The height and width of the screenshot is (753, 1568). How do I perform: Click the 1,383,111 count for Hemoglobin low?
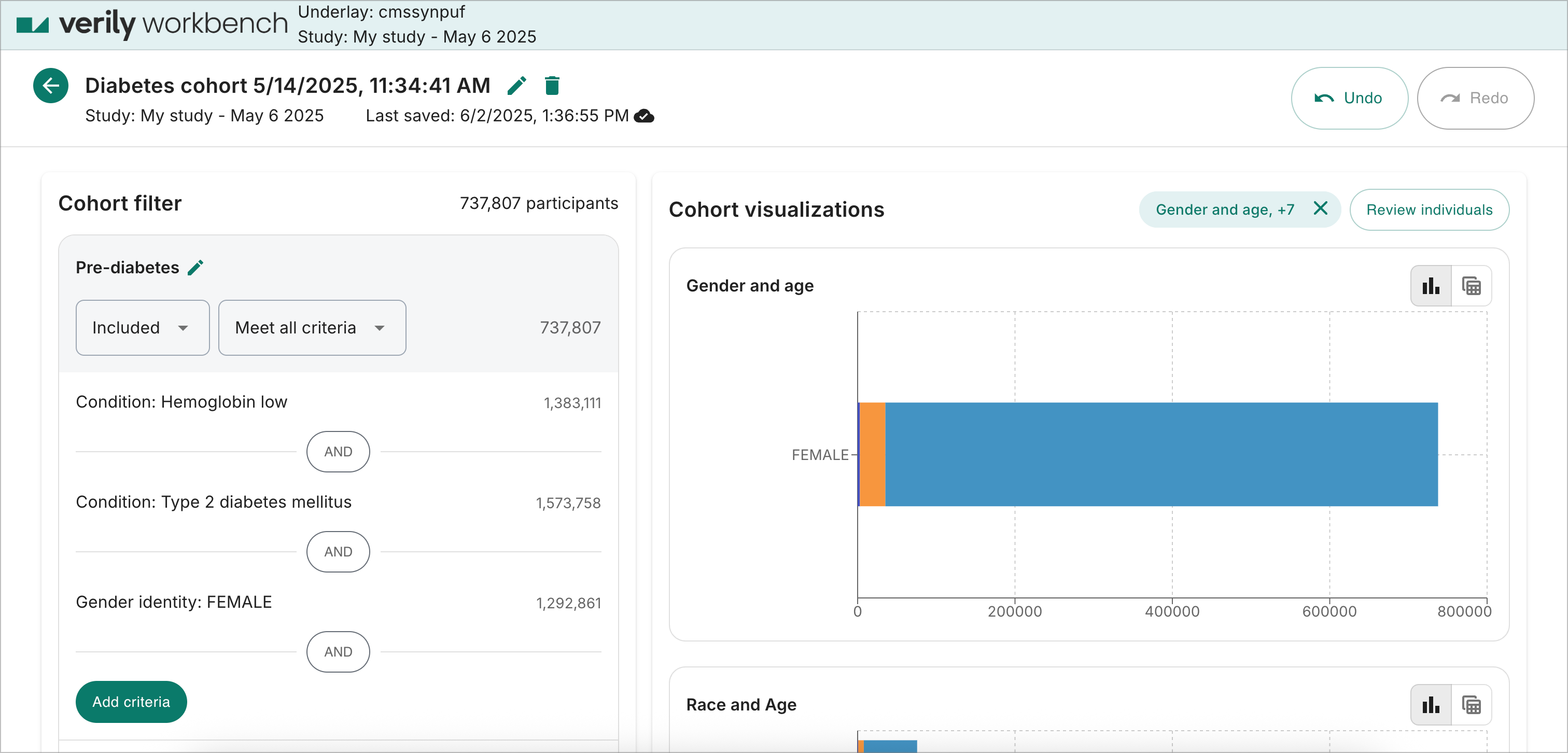572,403
